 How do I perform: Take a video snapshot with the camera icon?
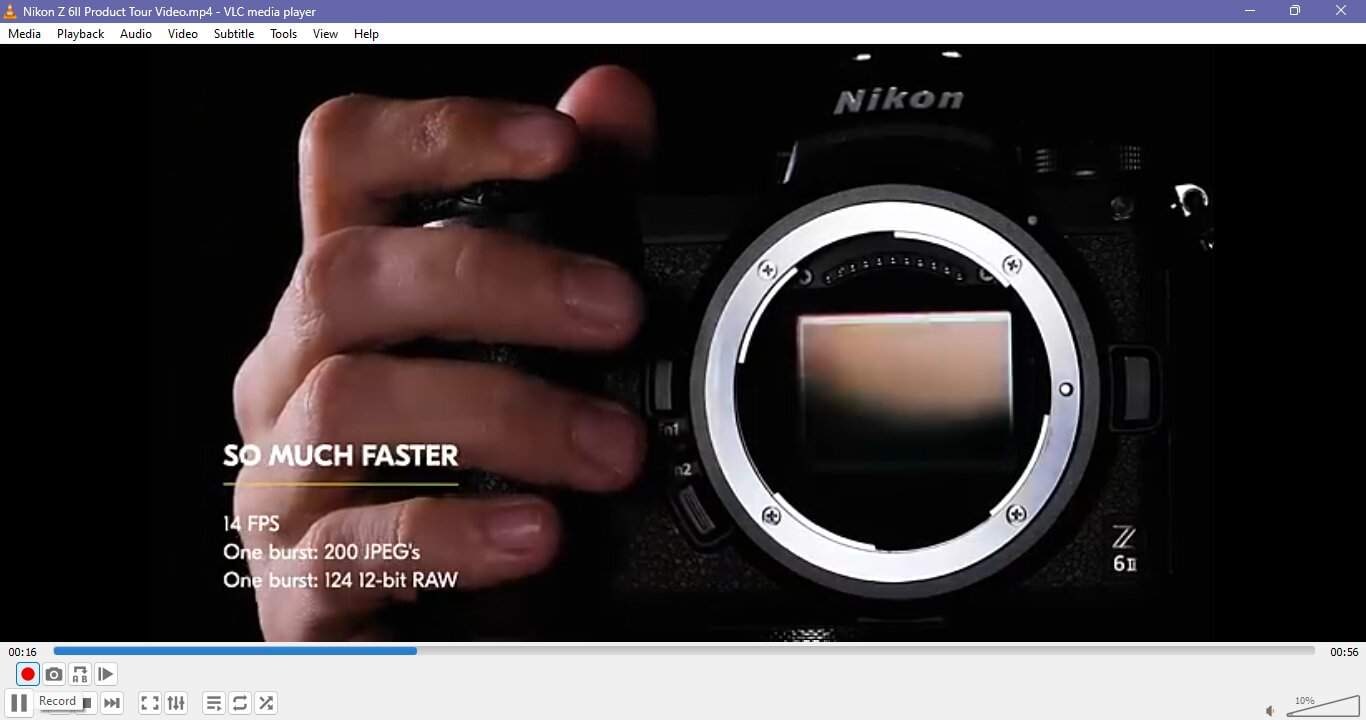[x=54, y=674]
